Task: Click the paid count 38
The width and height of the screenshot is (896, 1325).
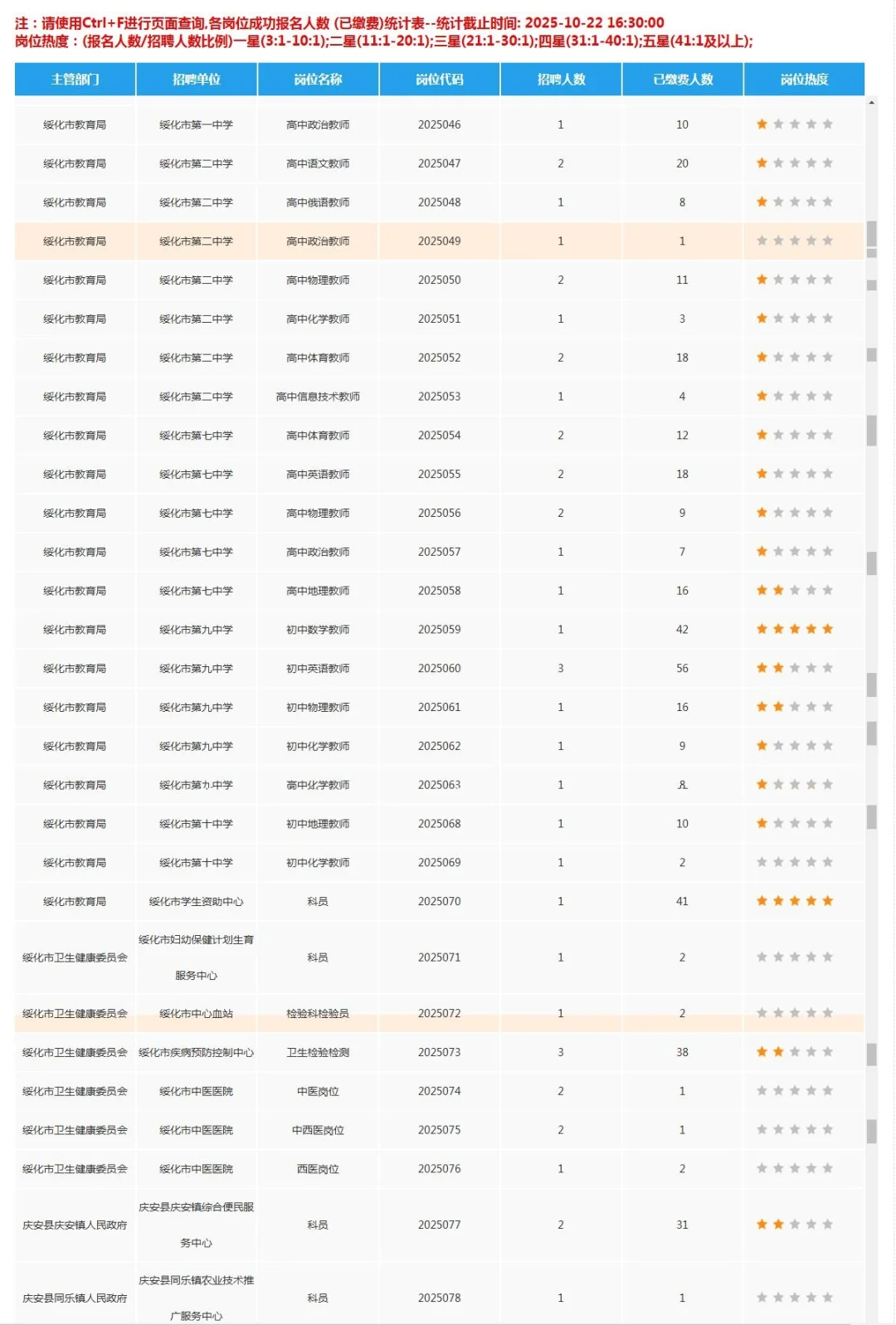Action: (682, 1052)
